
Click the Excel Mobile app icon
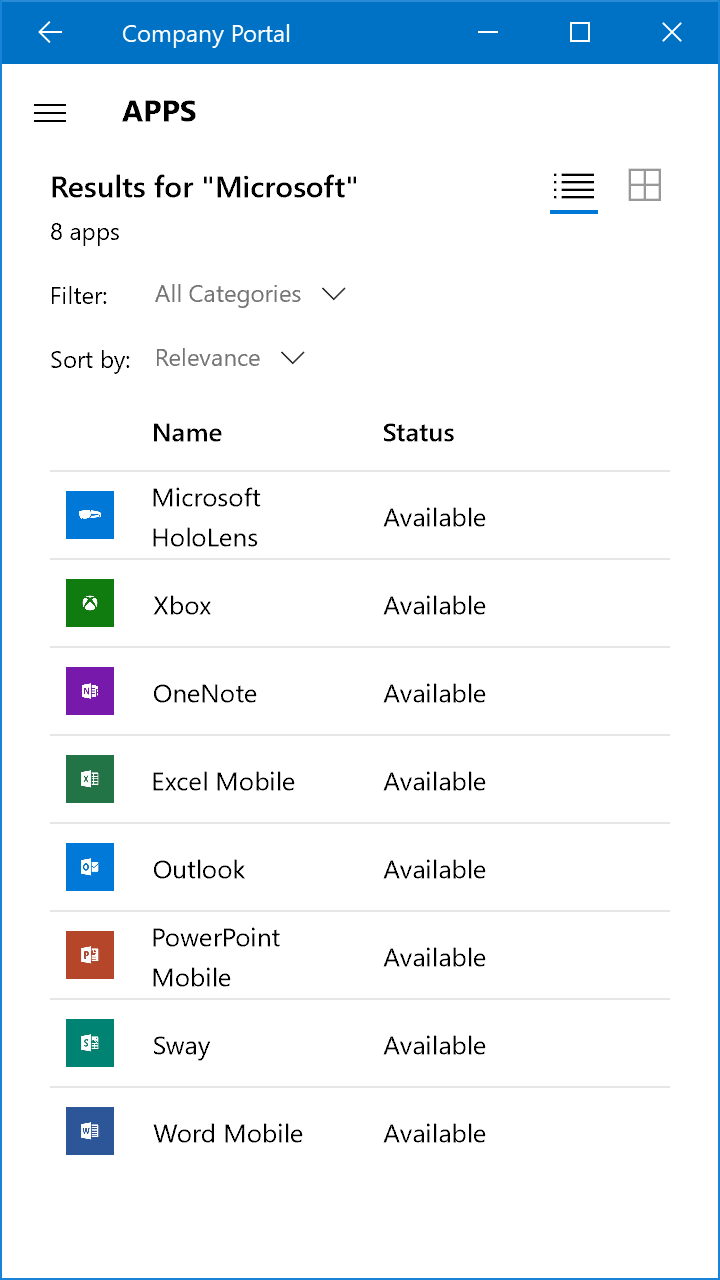tap(90, 779)
